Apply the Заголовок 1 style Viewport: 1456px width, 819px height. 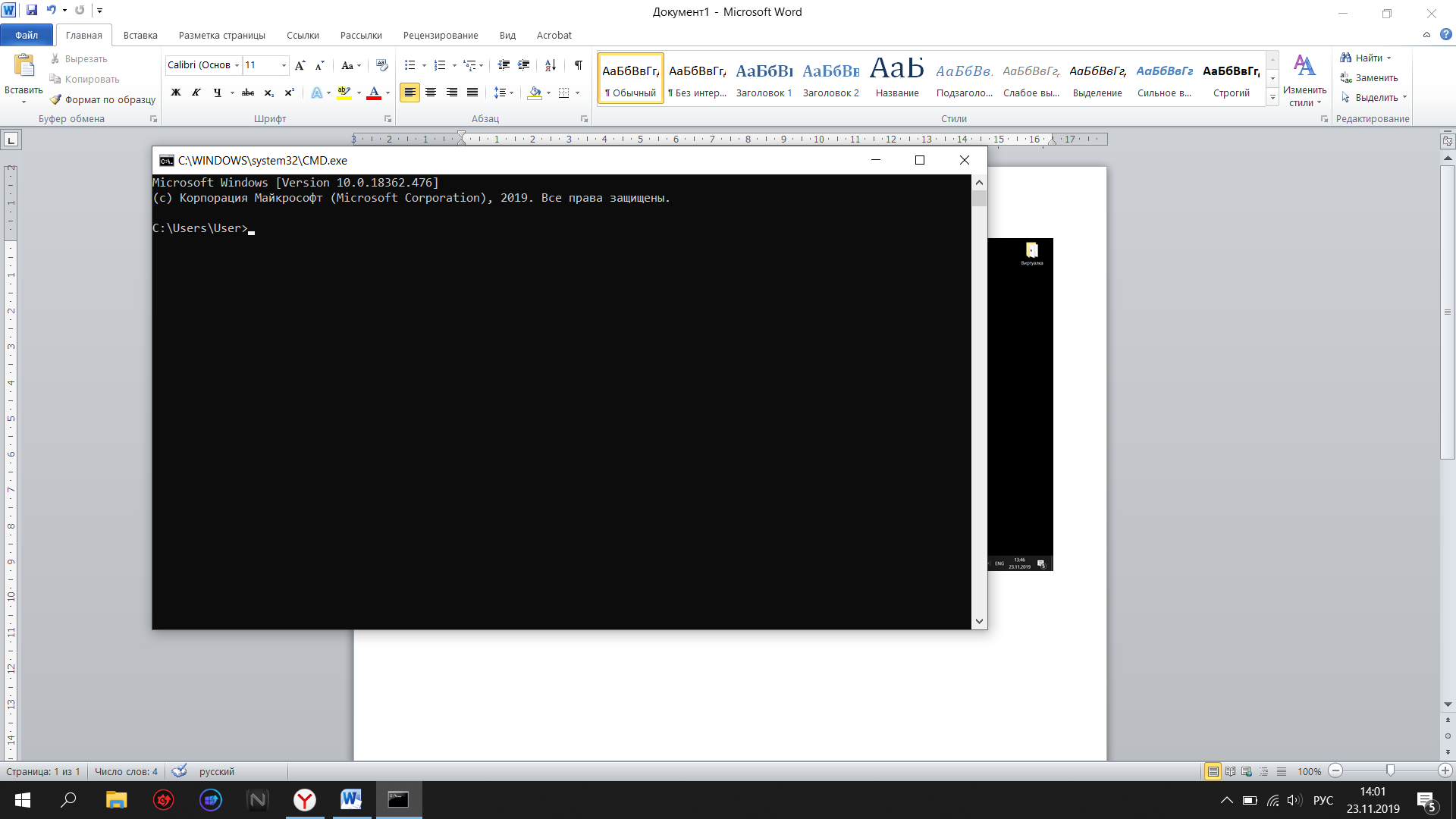(764, 78)
